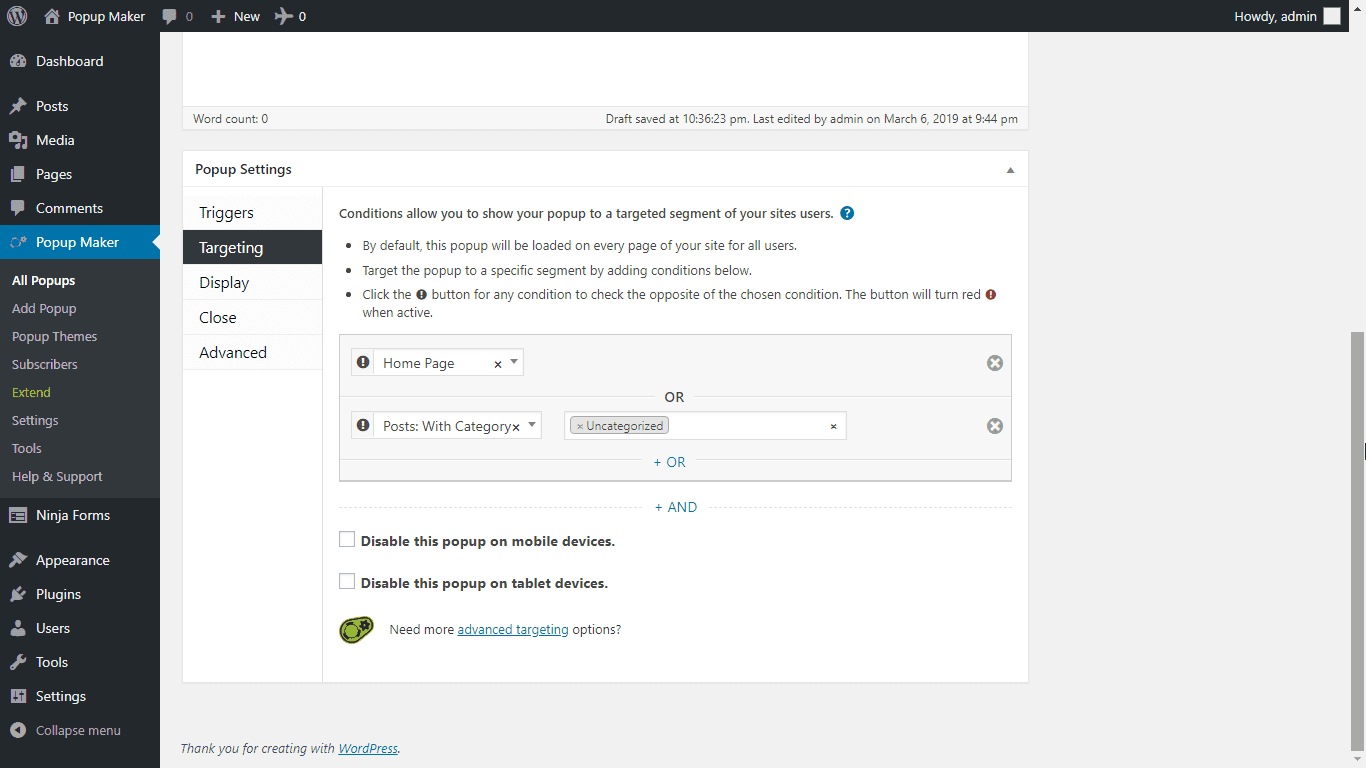This screenshot has width=1366, height=768.
Task: Open Subscribers submenu item
Action: (44, 365)
